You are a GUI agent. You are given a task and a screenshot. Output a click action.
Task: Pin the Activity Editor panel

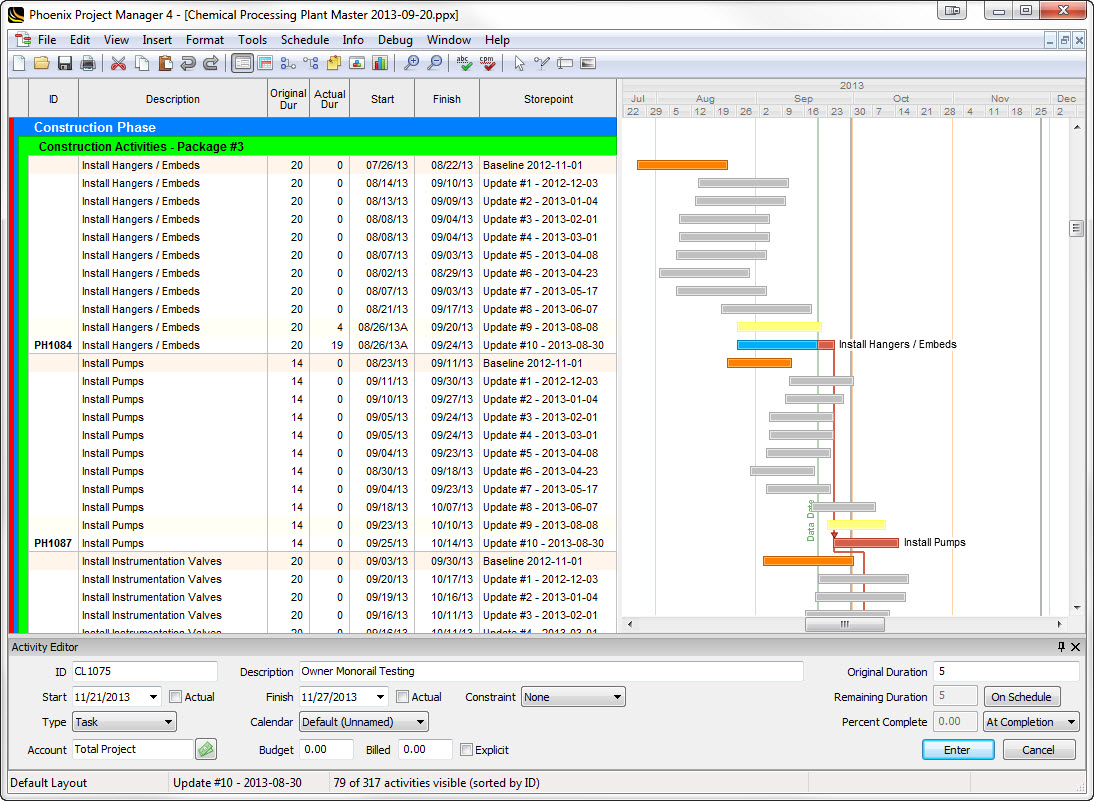tap(1061, 647)
